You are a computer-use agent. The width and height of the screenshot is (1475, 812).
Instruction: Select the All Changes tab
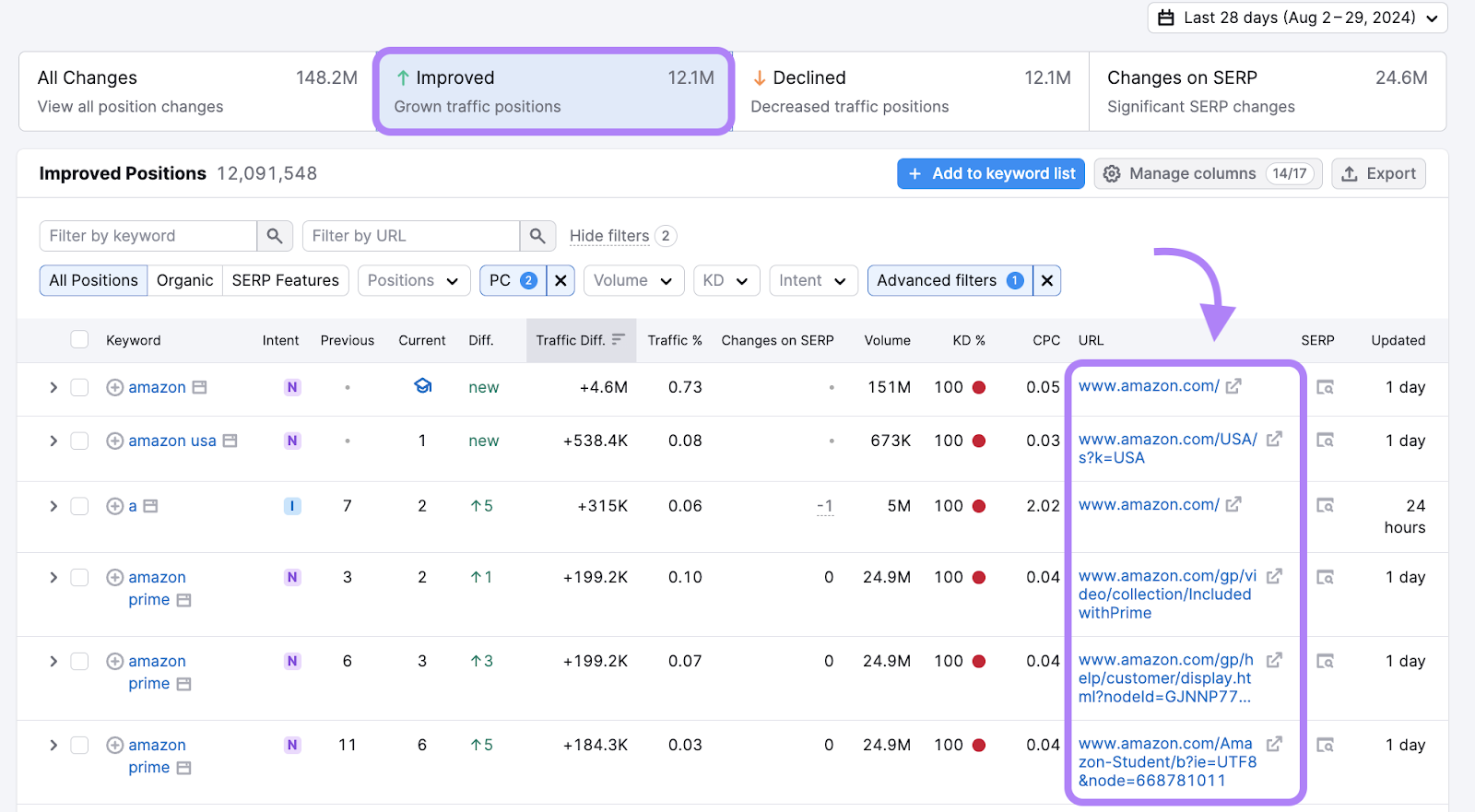196,91
